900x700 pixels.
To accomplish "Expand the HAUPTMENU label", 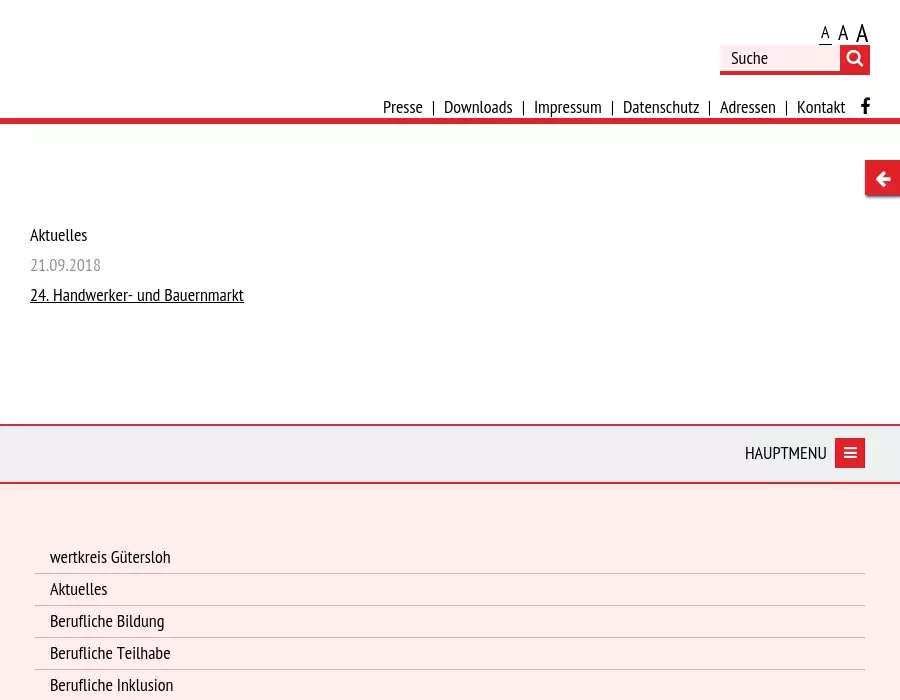I will (x=785, y=453).
